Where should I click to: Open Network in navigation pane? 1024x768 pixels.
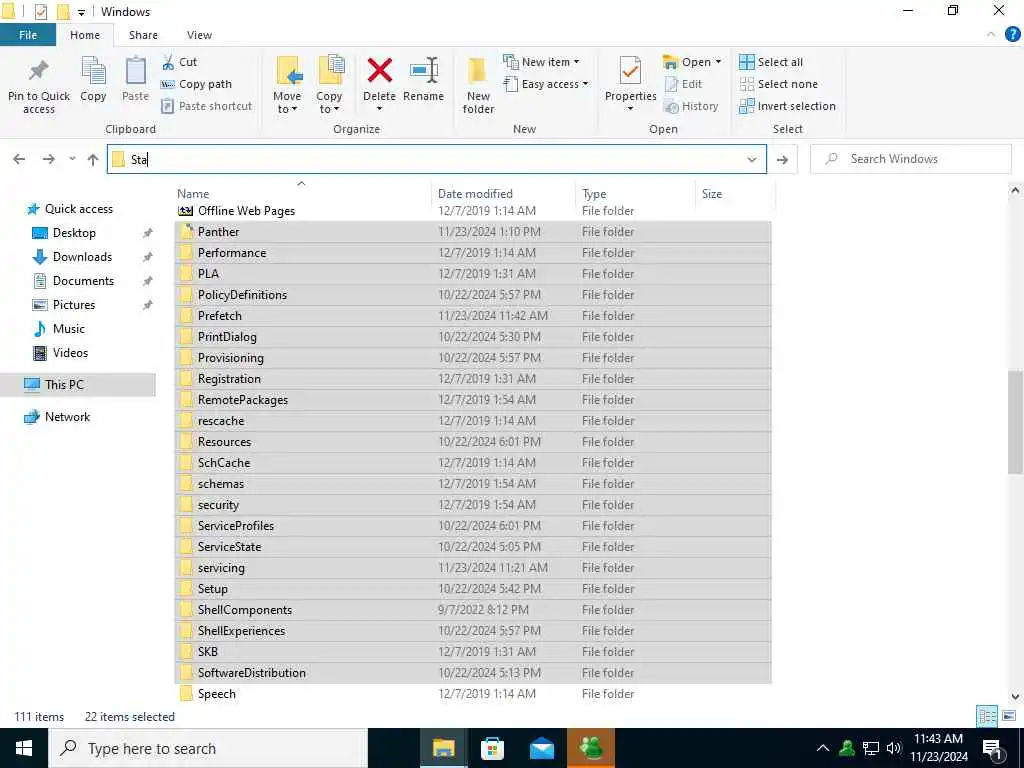click(67, 417)
